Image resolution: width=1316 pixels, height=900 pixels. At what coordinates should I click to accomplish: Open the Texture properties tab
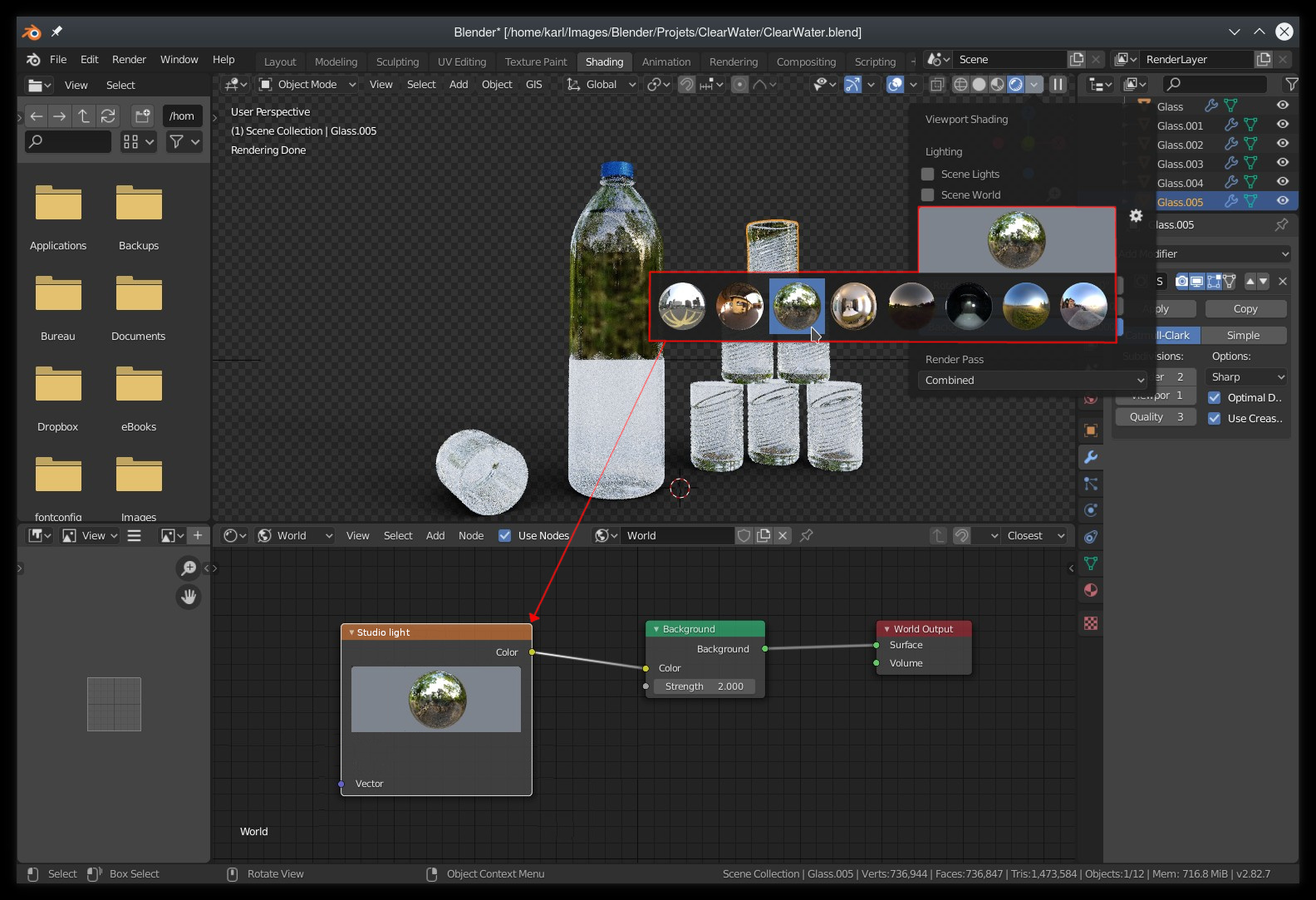pos(1091,623)
